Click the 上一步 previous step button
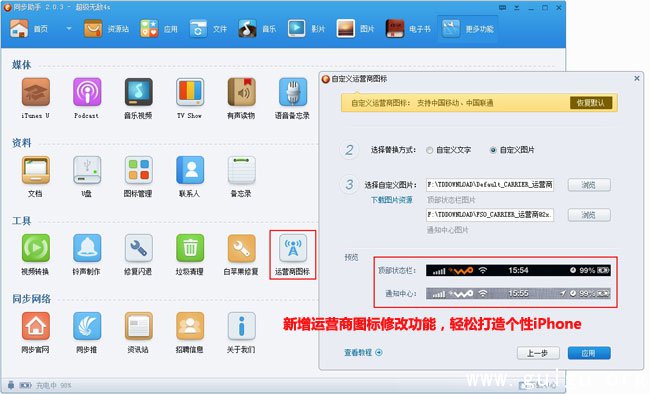This screenshot has width=650, height=394. pos(538,353)
